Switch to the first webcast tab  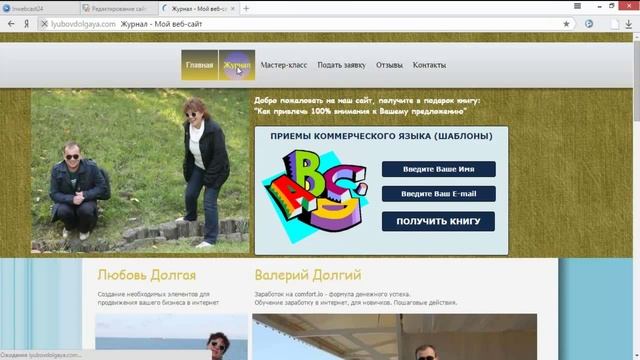(x=40, y=8)
